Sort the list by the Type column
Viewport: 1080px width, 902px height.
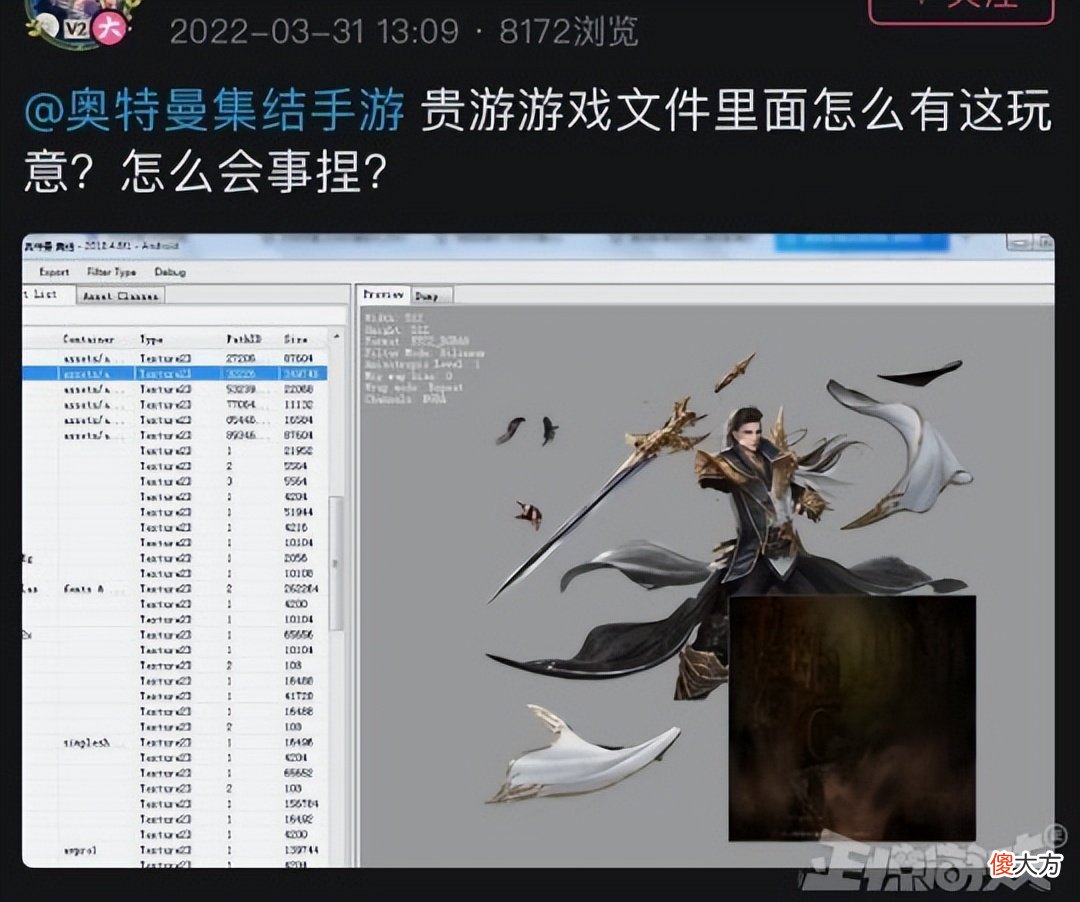tap(152, 339)
